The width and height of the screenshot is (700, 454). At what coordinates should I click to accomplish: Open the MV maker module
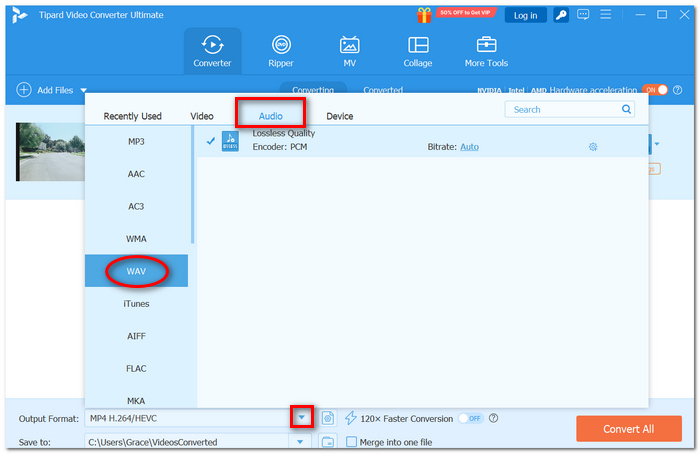(x=350, y=50)
